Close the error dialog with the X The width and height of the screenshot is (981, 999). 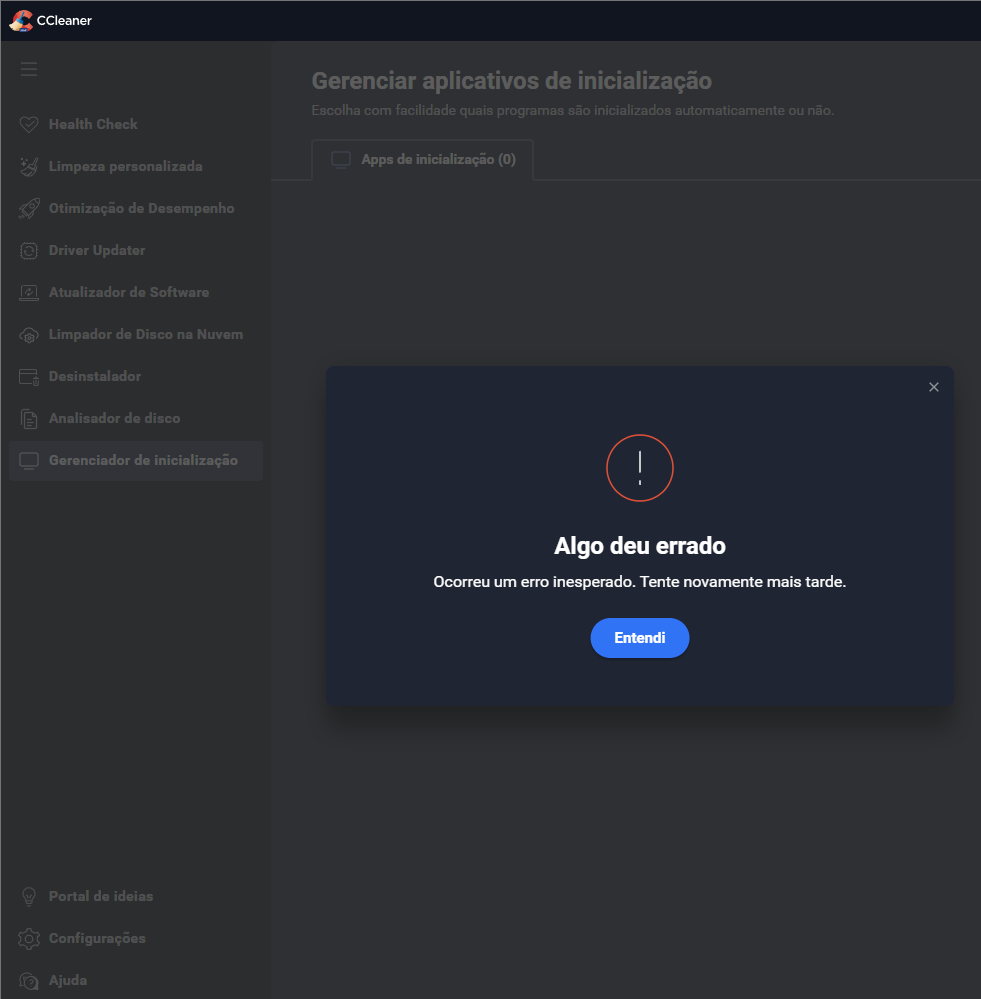point(934,387)
